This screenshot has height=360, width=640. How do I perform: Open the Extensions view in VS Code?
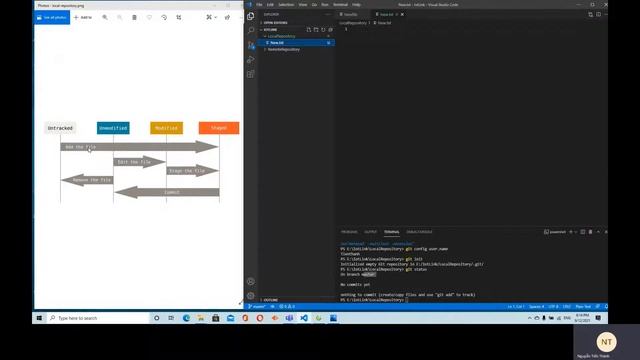tap(251, 74)
